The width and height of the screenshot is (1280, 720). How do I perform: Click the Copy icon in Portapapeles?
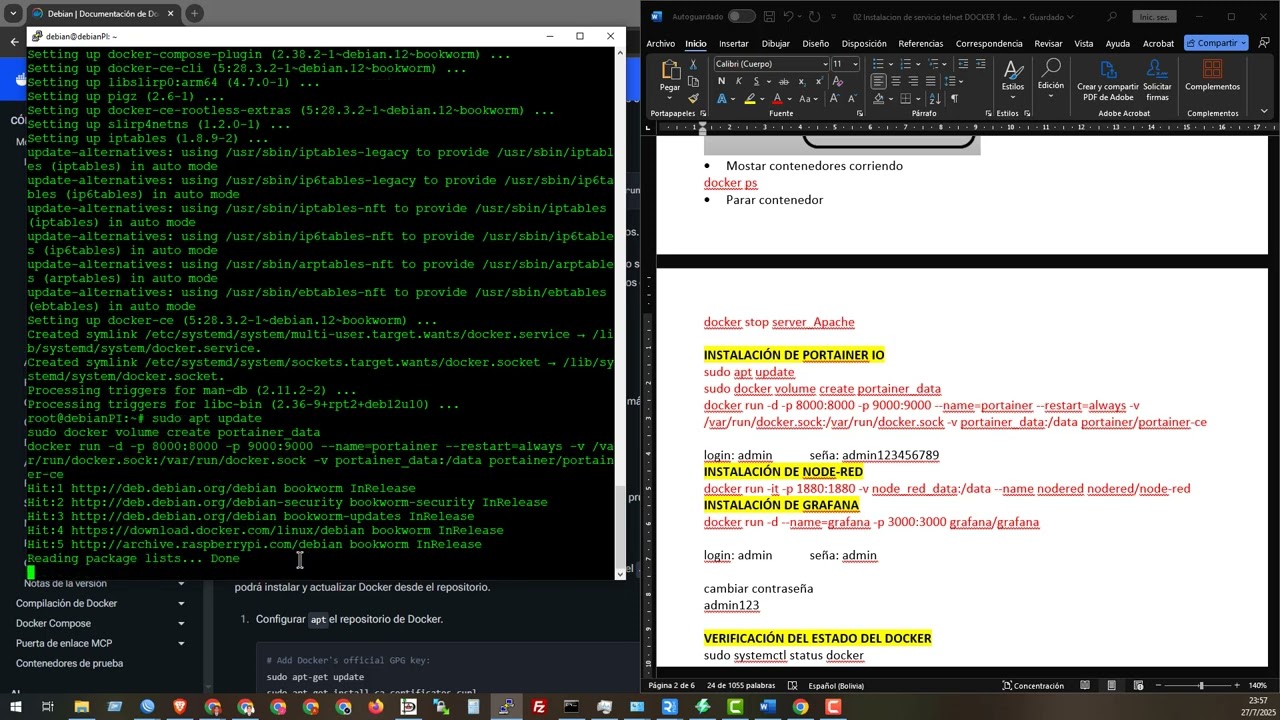tap(693, 81)
